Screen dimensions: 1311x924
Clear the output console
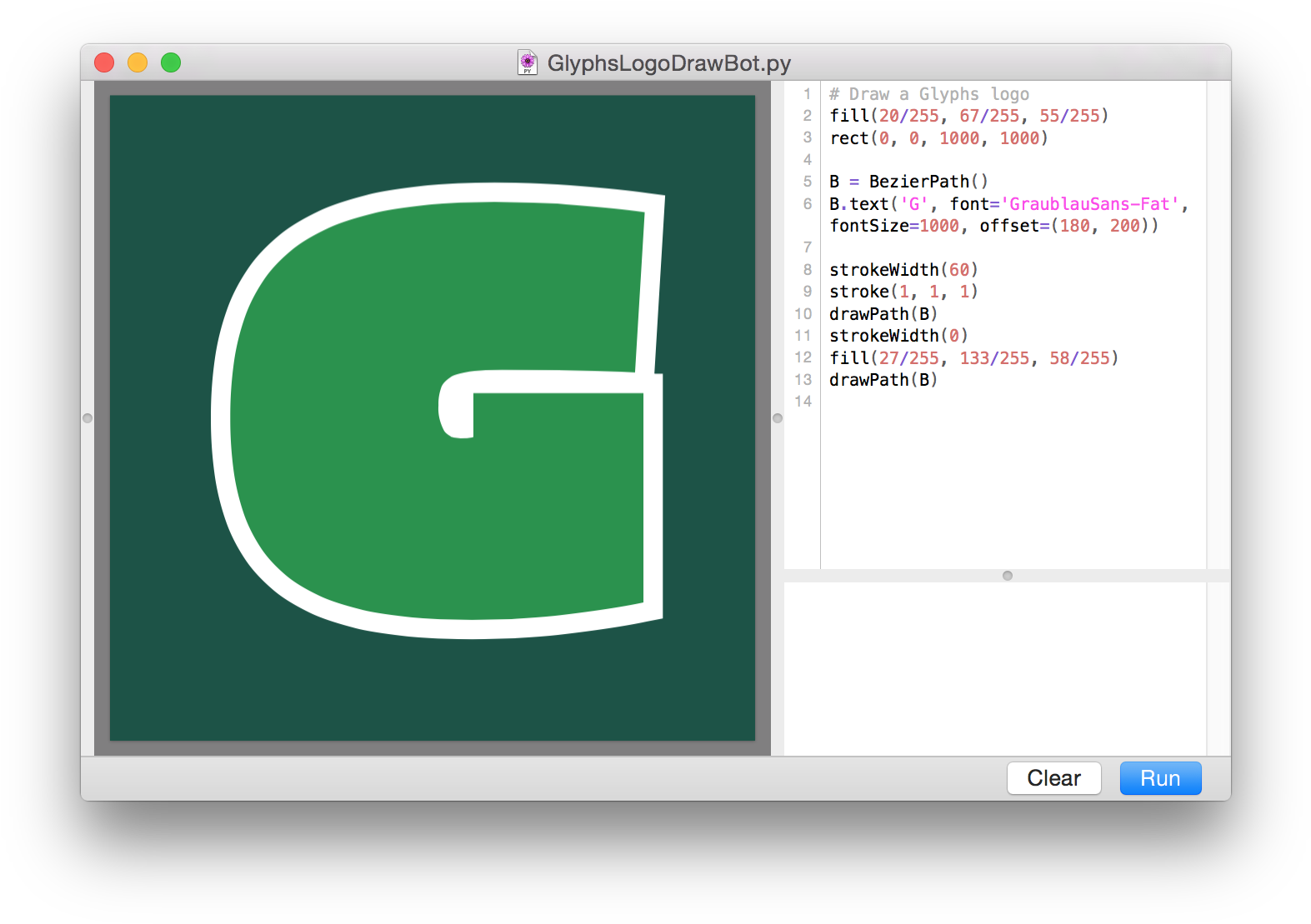pos(1053,778)
